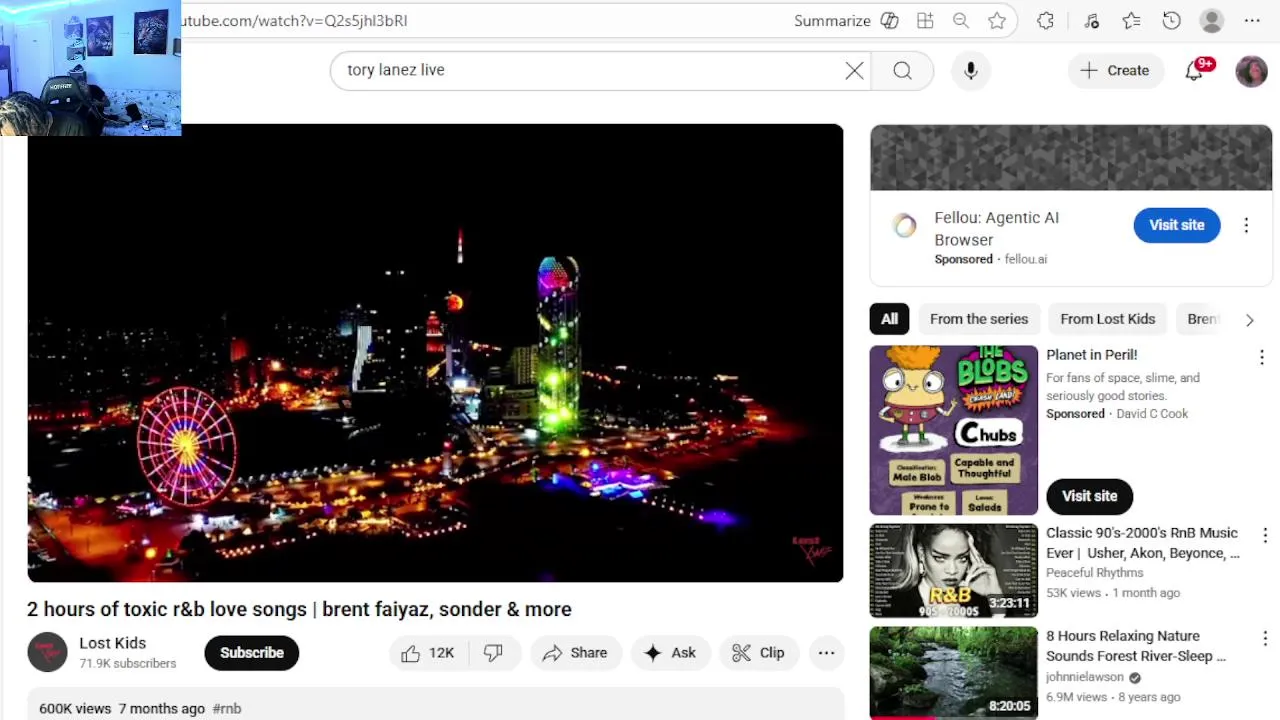The image size is (1280, 720).
Task: Open browser settings and more menu
Action: pyautogui.click(x=1251, y=20)
